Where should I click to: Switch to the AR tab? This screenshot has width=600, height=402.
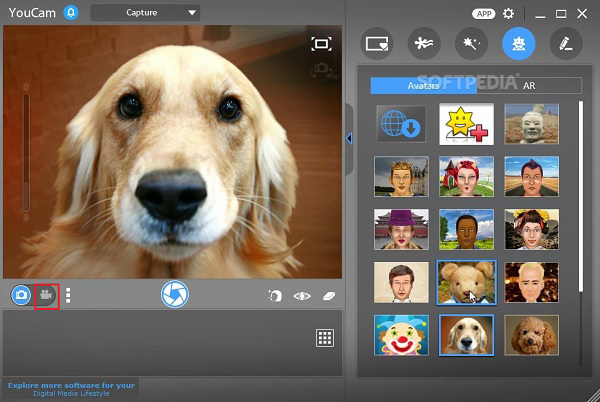(x=528, y=86)
